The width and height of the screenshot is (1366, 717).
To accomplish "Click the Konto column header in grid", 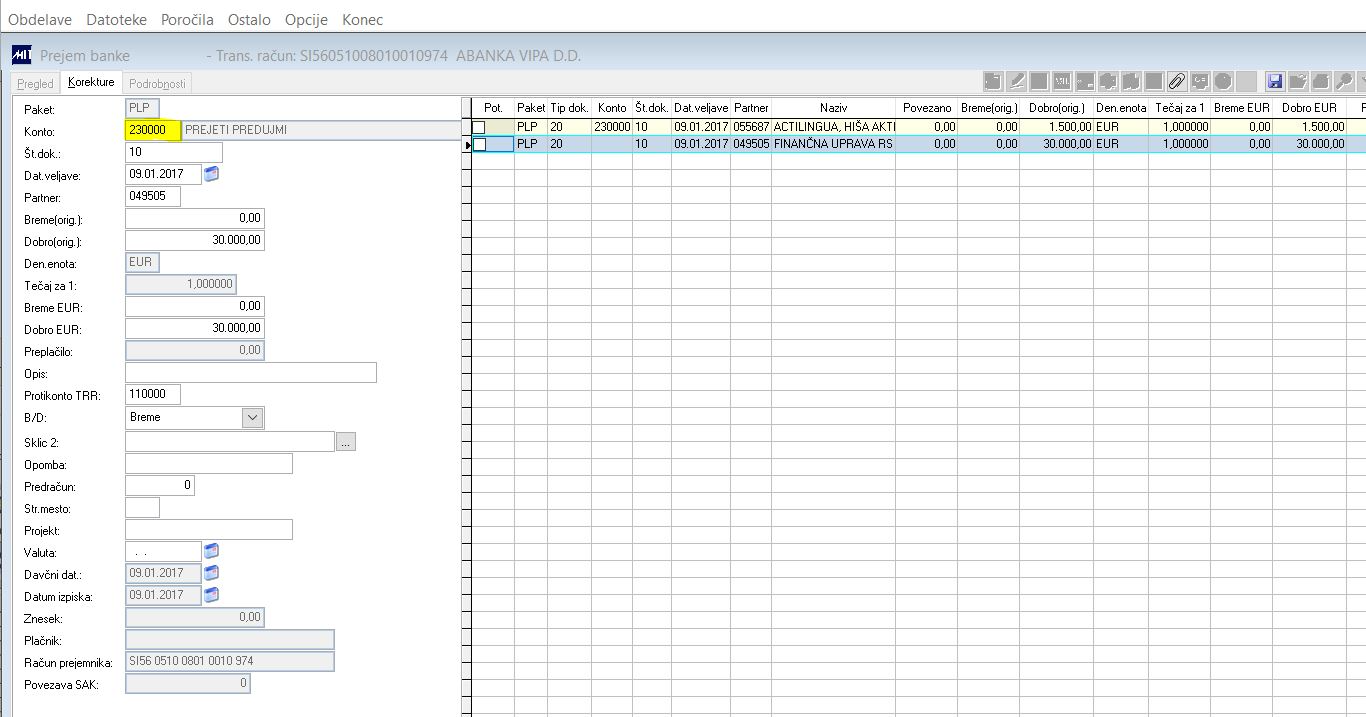I will click(x=612, y=108).
